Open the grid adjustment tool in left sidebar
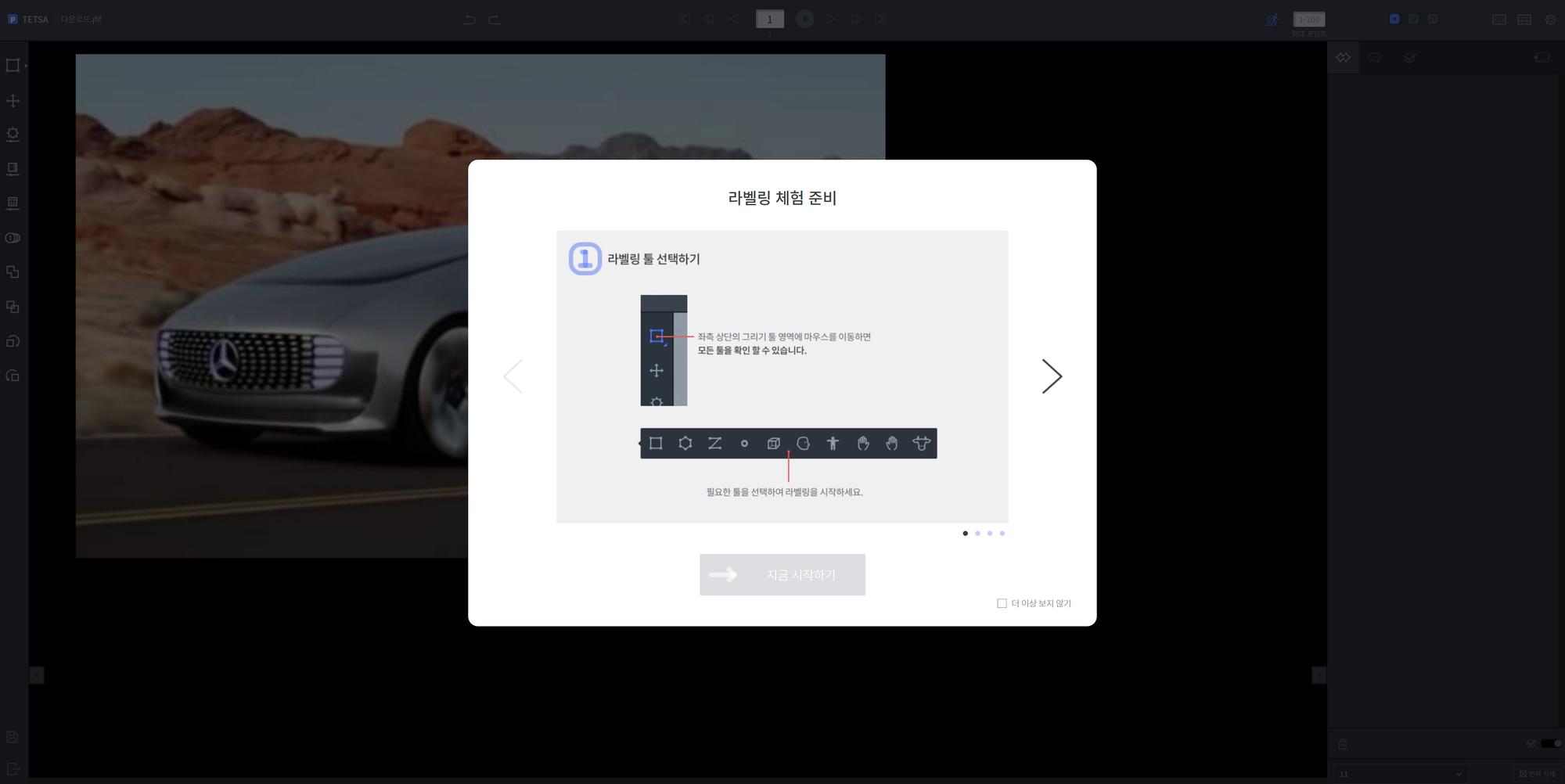Image resolution: width=1565 pixels, height=784 pixels. pos(13,203)
